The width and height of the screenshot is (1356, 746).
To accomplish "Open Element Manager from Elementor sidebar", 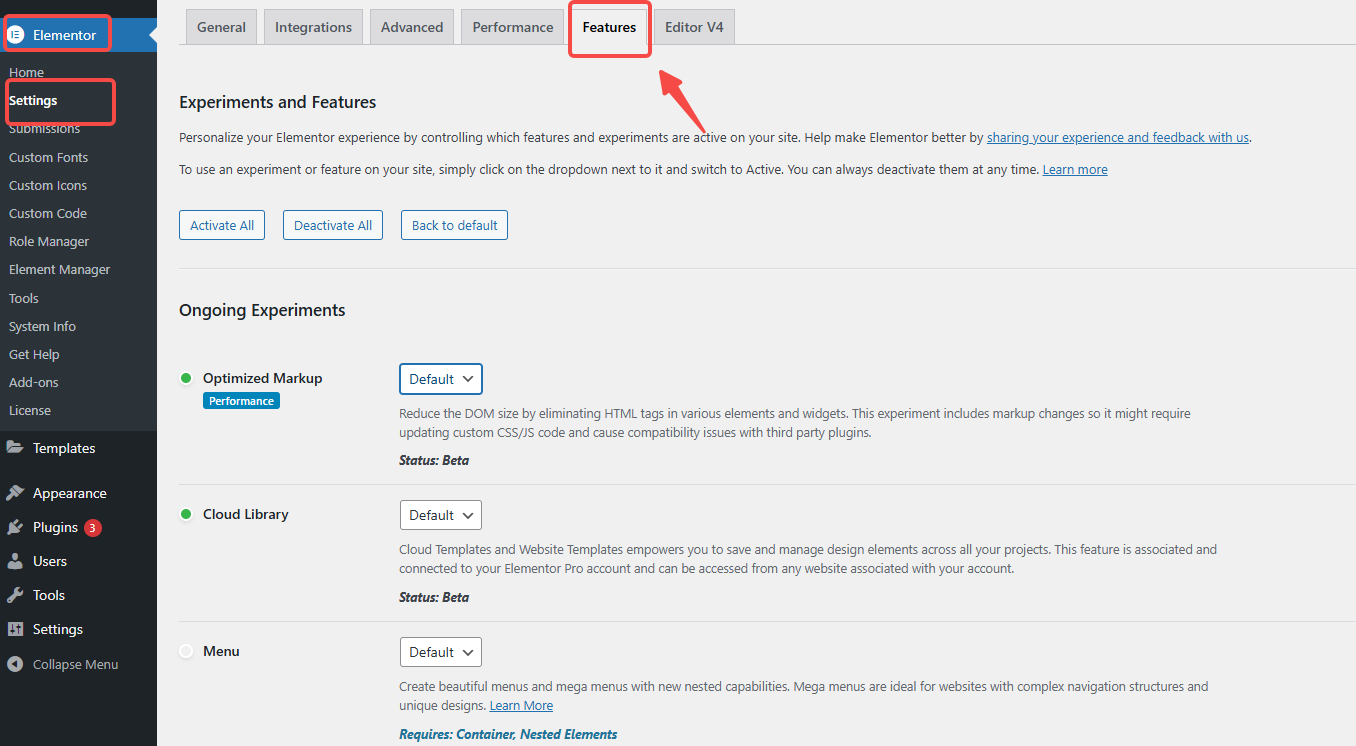I will click(x=59, y=269).
